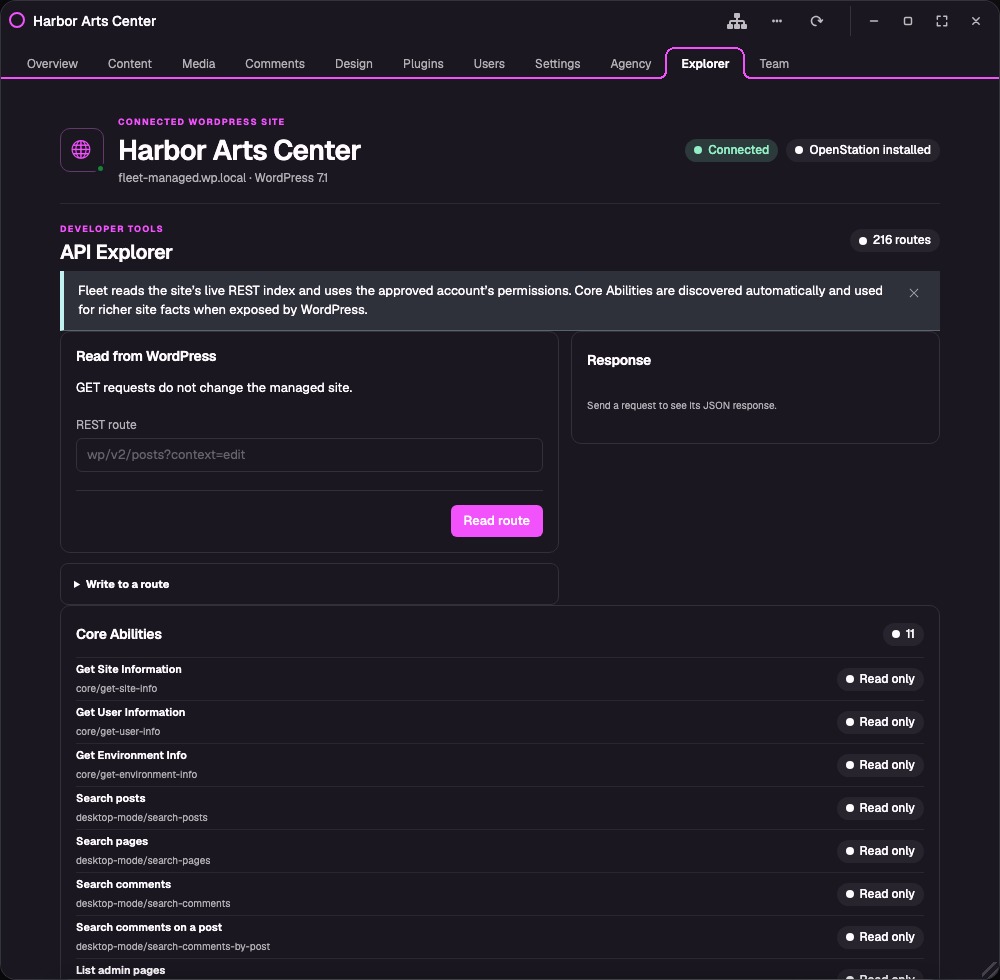
Task: Go to the Media tab
Action: click(198, 64)
